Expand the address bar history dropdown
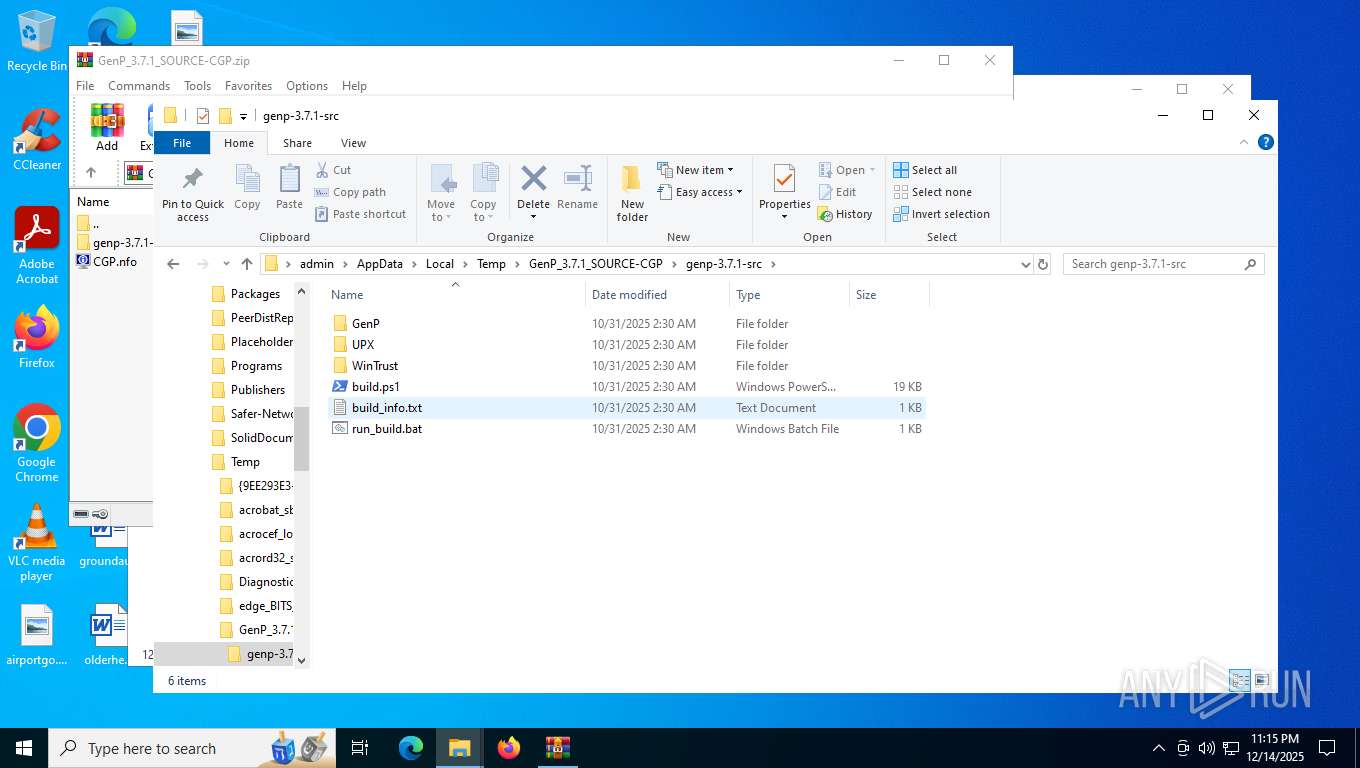The width and height of the screenshot is (1360, 768). (1025, 264)
